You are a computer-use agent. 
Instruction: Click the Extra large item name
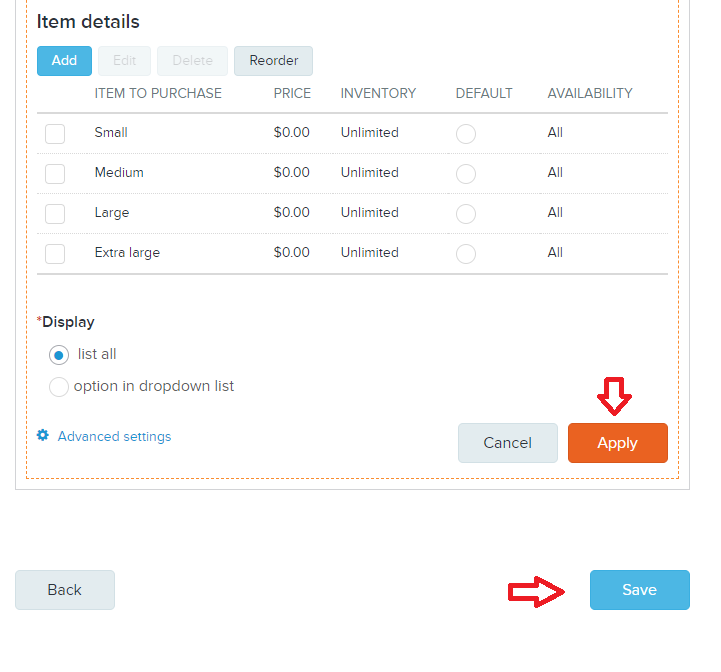coord(127,253)
